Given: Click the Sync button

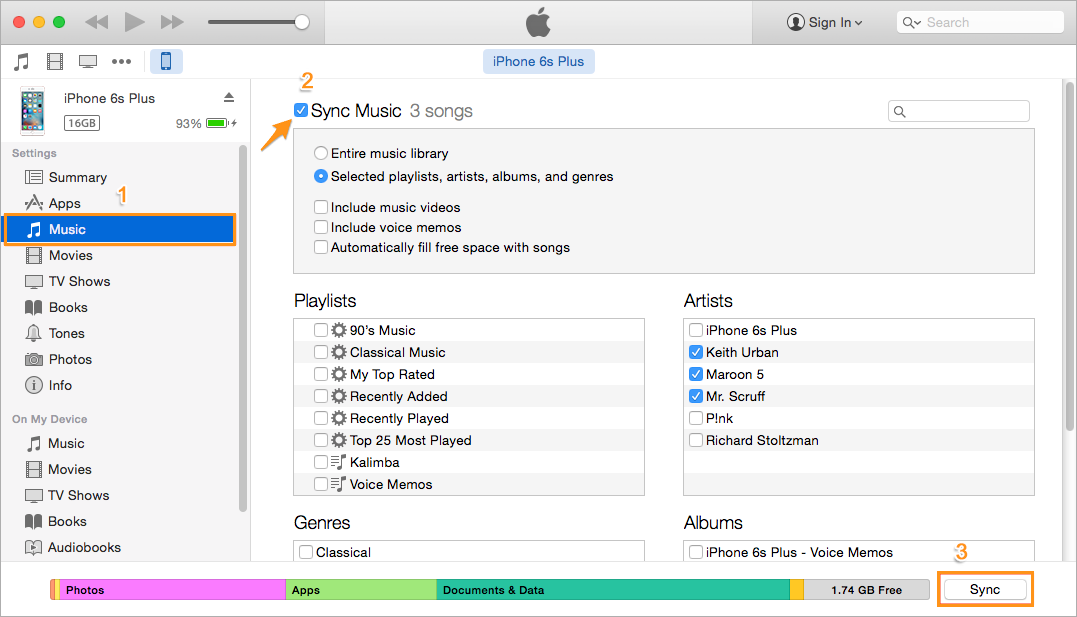Looking at the screenshot, I should tap(985, 590).
